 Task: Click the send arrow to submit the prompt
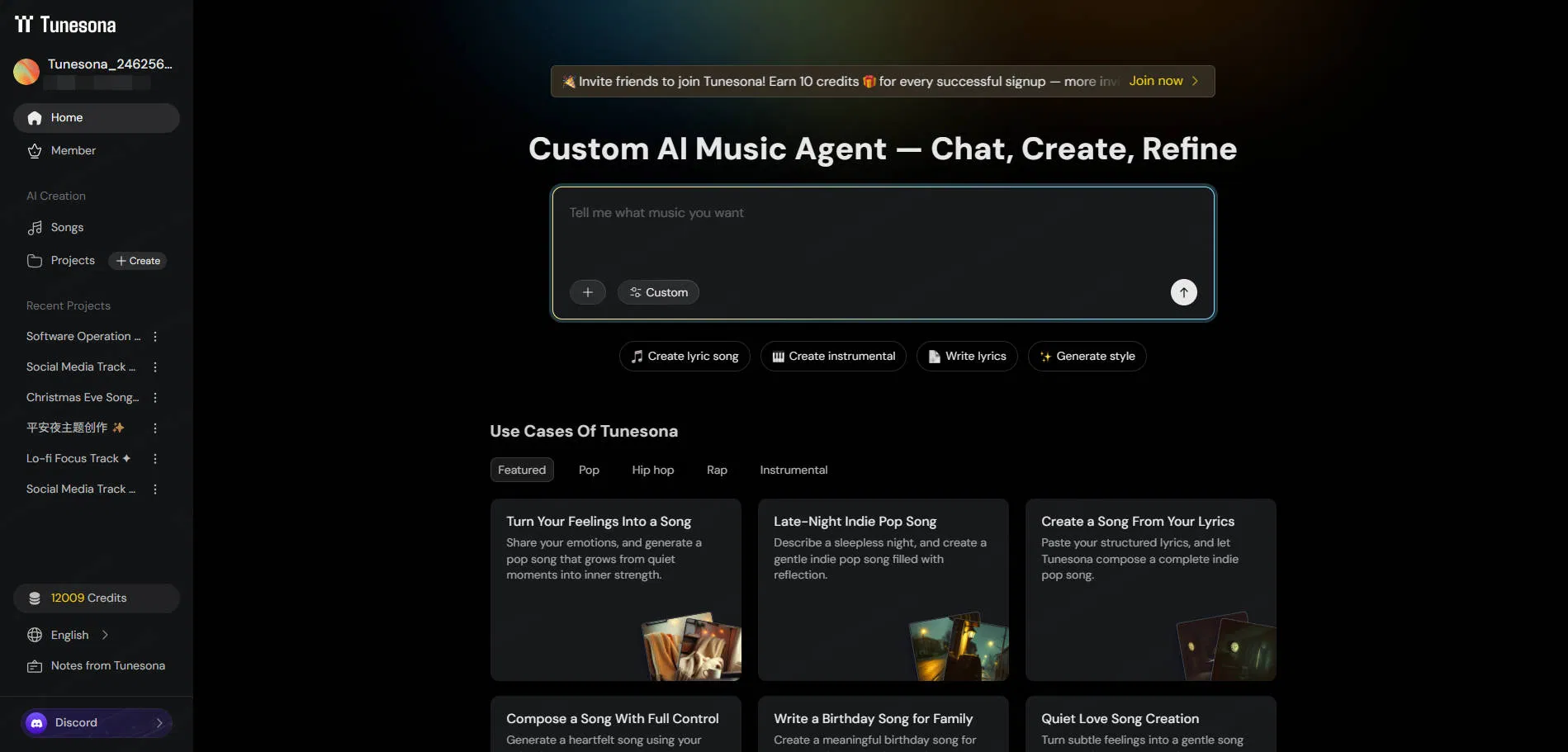pos(1183,291)
